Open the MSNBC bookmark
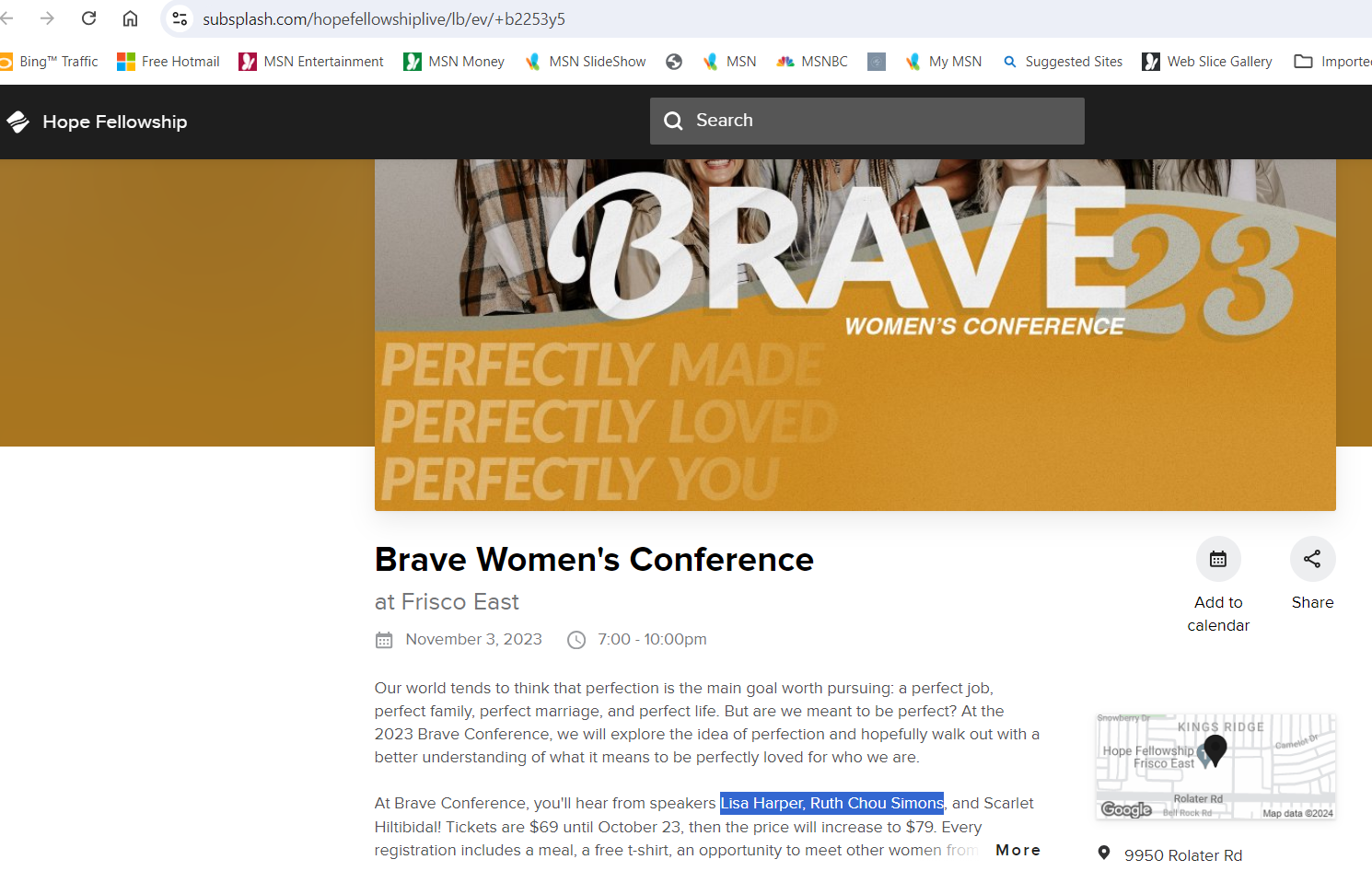Viewport: 1372px width, 871px height. (812, 62)
